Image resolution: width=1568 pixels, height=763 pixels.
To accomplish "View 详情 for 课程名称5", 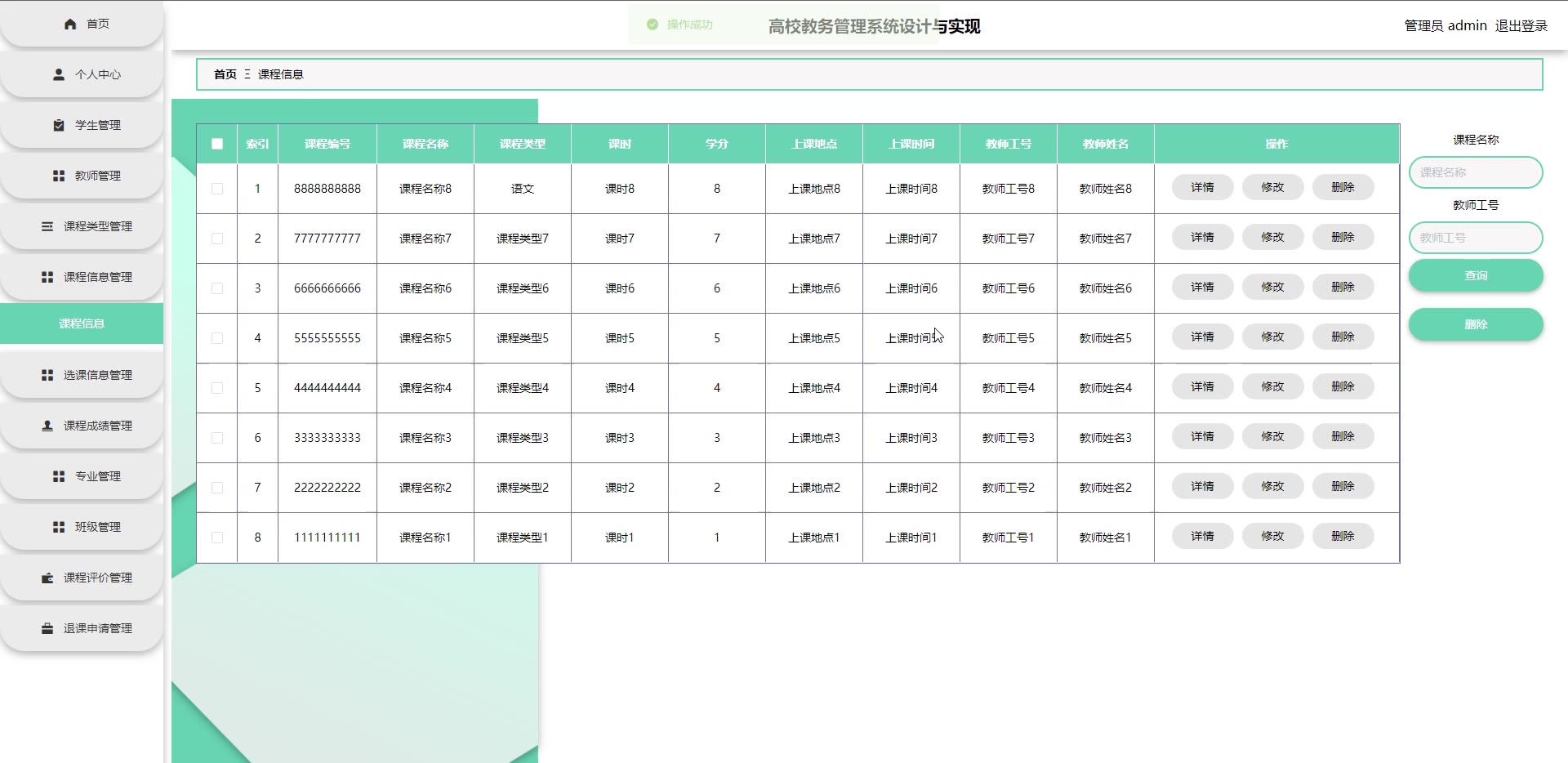I will point(1202,337).
